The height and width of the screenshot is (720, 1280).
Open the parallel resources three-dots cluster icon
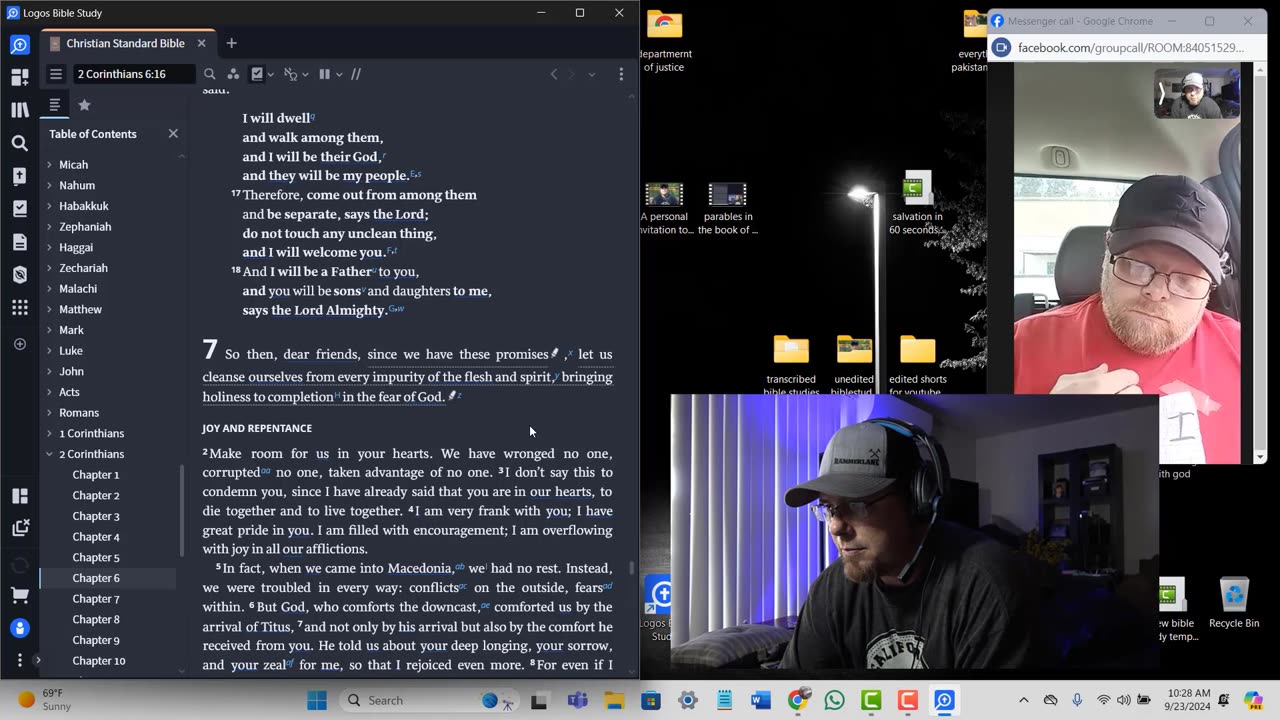click(x=233, y=74)
